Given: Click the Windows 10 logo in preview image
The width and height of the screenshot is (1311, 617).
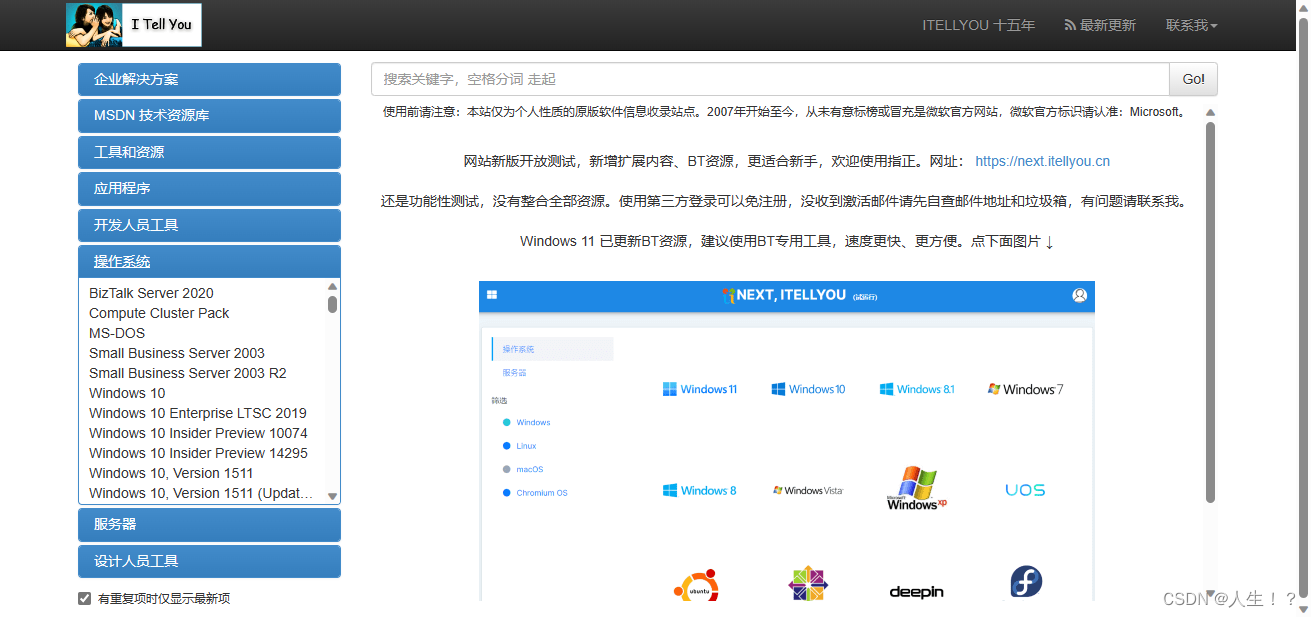Looking at the screenshot, I should (x=808, y=389).
